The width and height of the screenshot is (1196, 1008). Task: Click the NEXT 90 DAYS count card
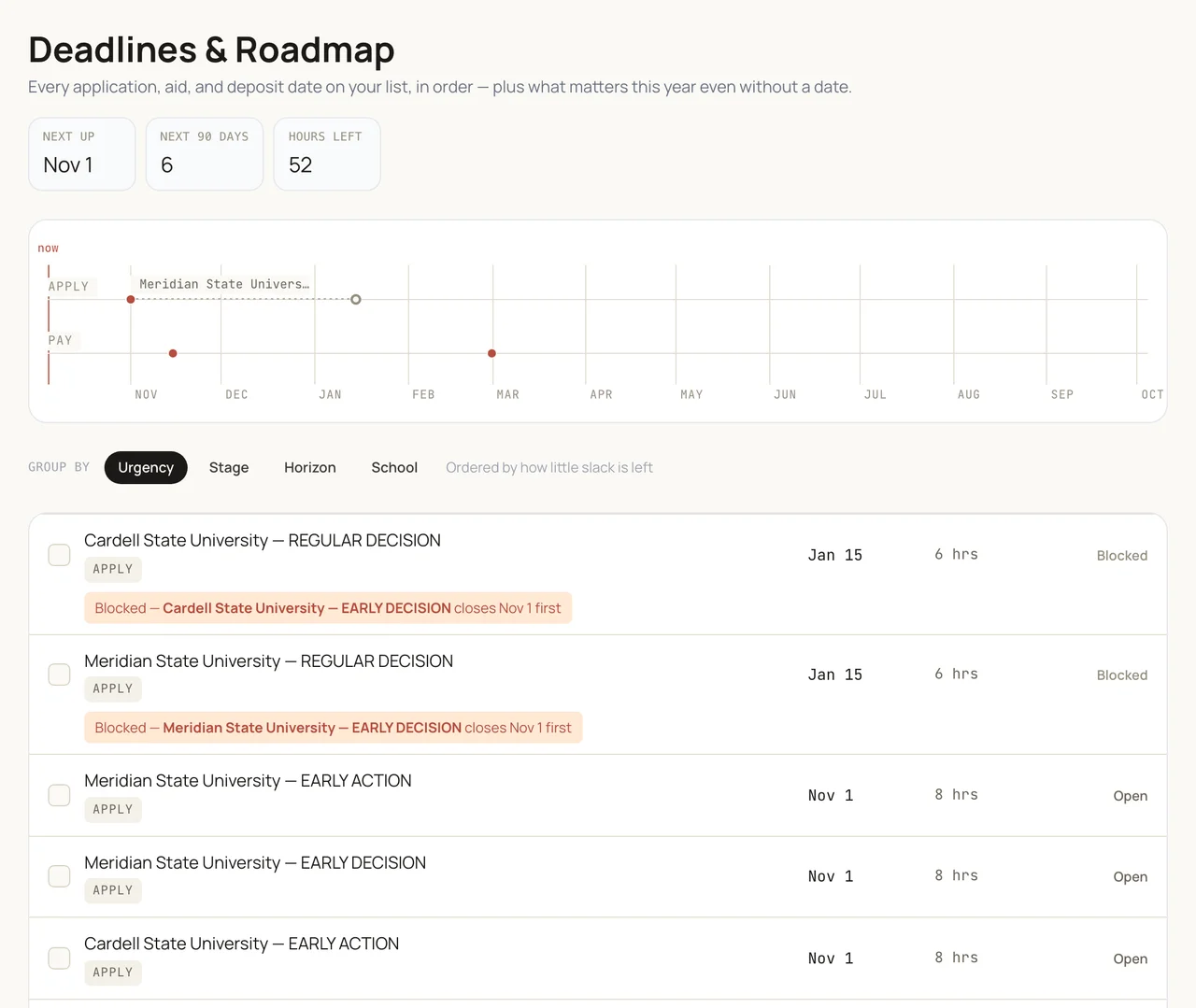(x=205, y=154)
